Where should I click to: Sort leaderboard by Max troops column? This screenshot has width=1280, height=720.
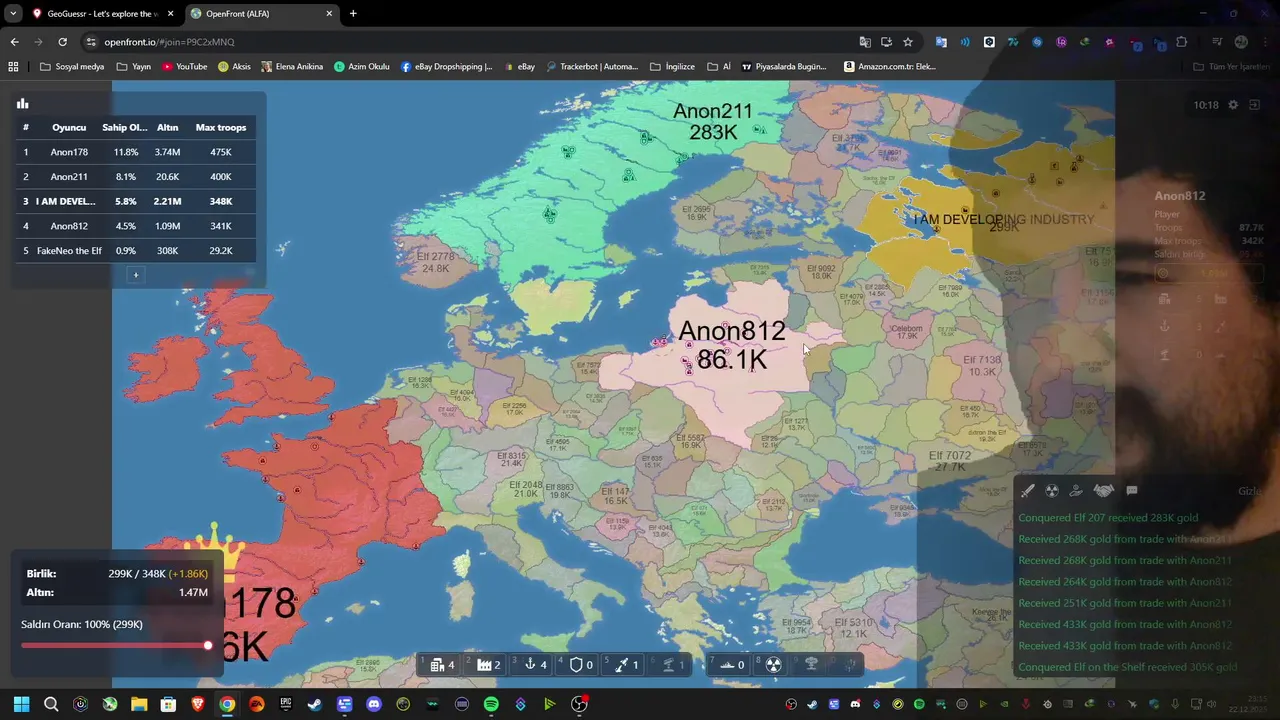point(221,128)
